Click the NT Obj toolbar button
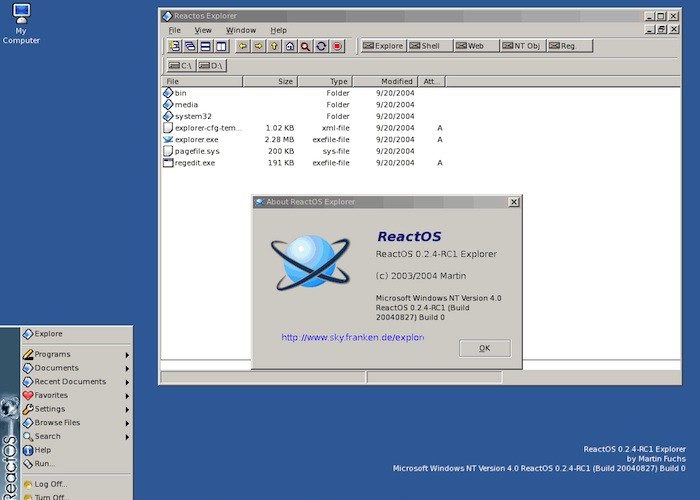700x500 pixels. [x=523, y=46]
